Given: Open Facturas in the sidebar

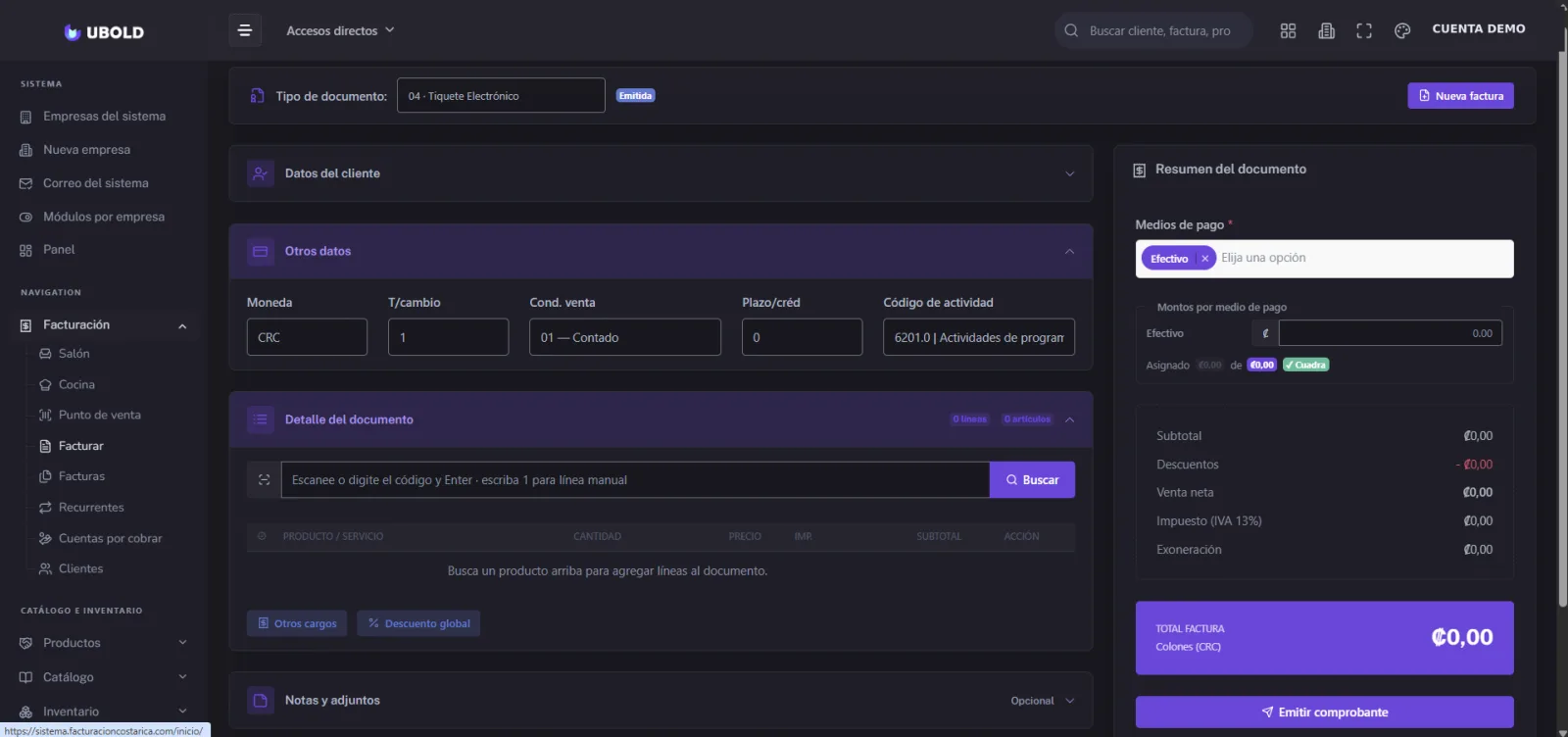Looking at the screenshot, I should point(81,476).
